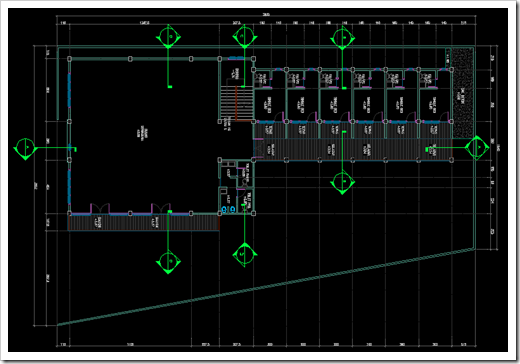
Task: Select the left double door on hall's bottom wall
Action: pyautogui.click(x=100, y=208)
